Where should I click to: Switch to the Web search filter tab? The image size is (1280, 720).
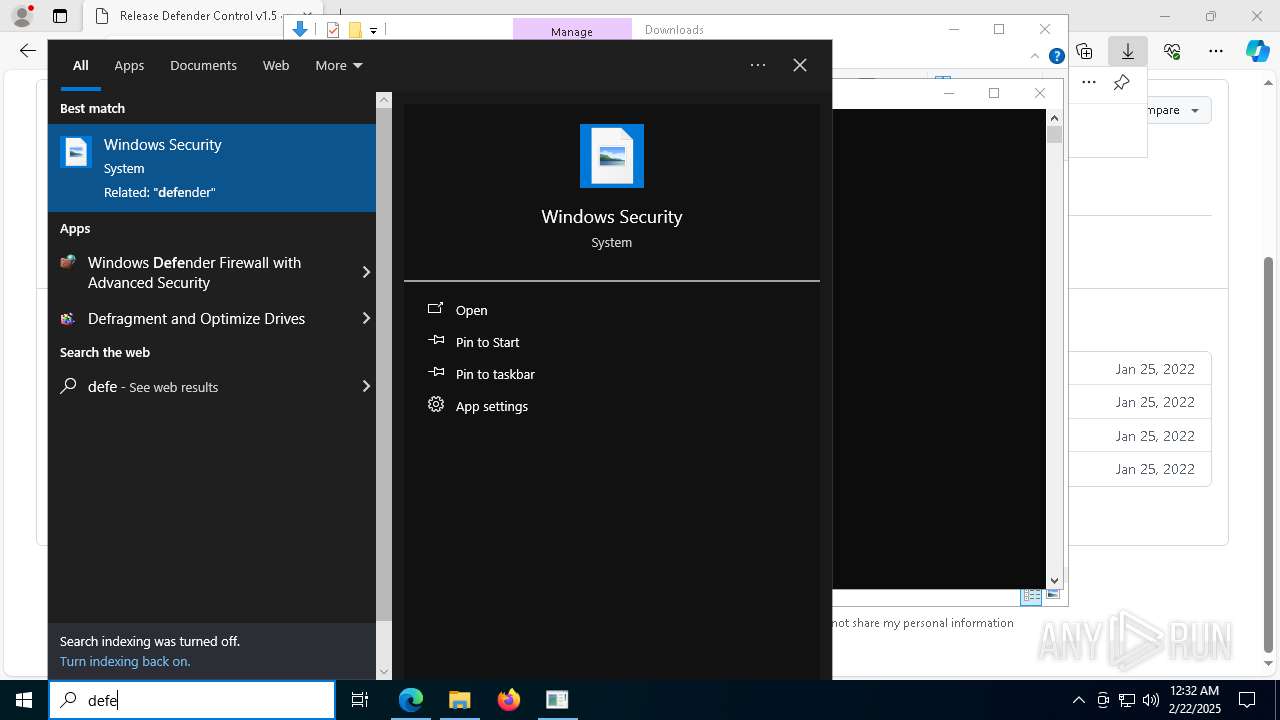(276, 65)
